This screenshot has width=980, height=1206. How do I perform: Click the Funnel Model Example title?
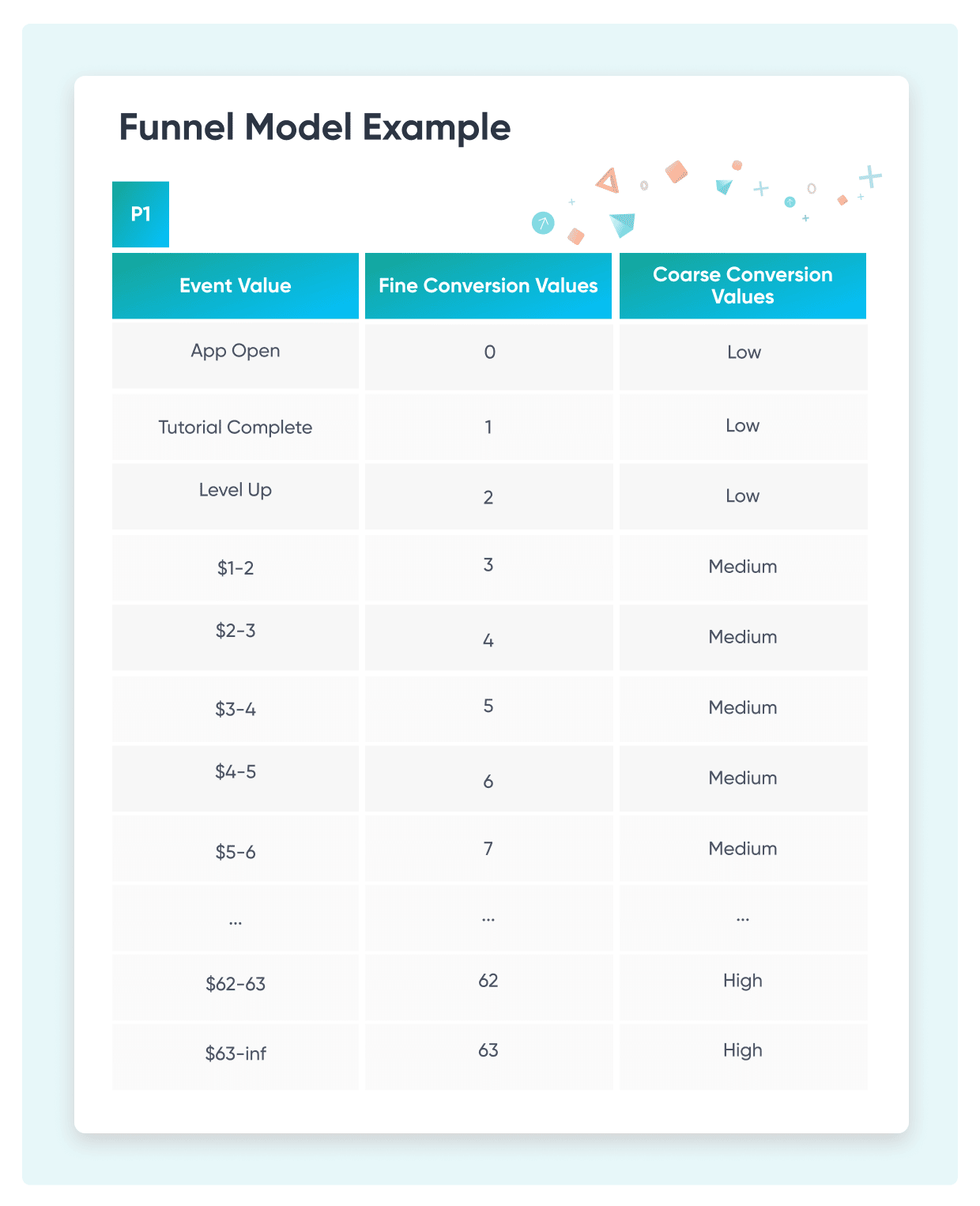click(315, 127)
